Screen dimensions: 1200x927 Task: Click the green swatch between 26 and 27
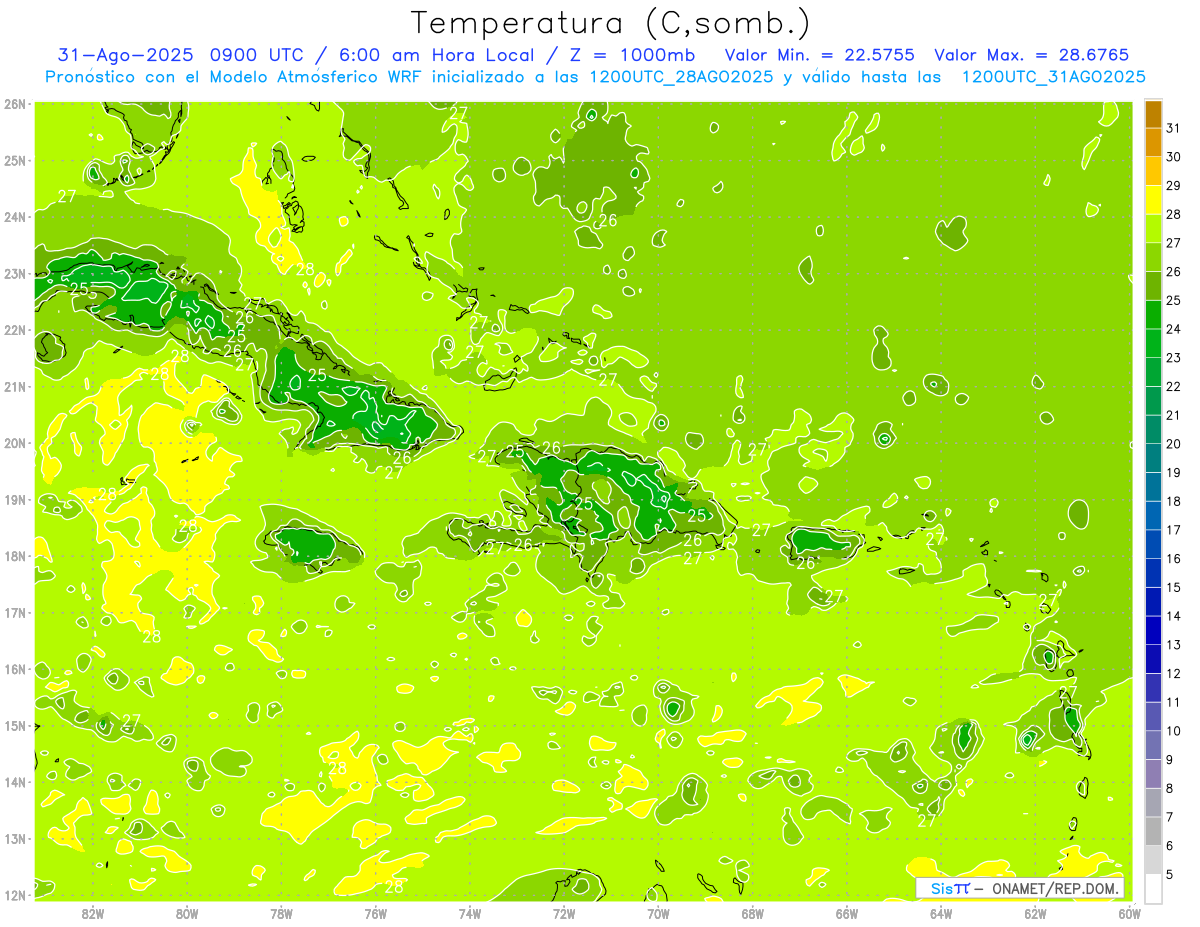[x=1153, y=257]
